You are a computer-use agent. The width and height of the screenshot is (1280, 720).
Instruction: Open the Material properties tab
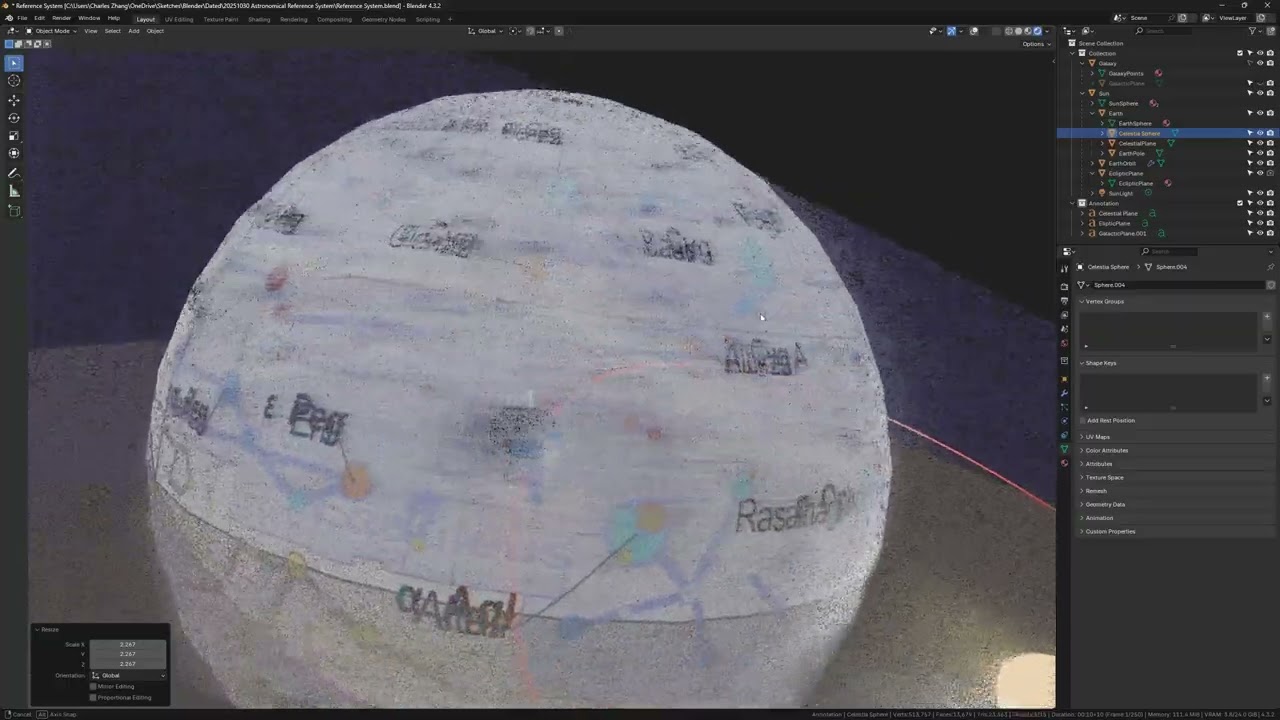point(1064,463)
